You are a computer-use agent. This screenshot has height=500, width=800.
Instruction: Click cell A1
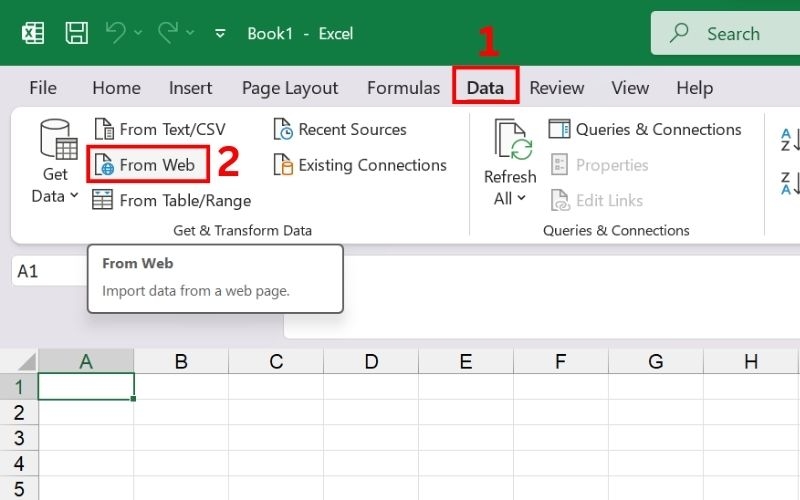point(86,386)
